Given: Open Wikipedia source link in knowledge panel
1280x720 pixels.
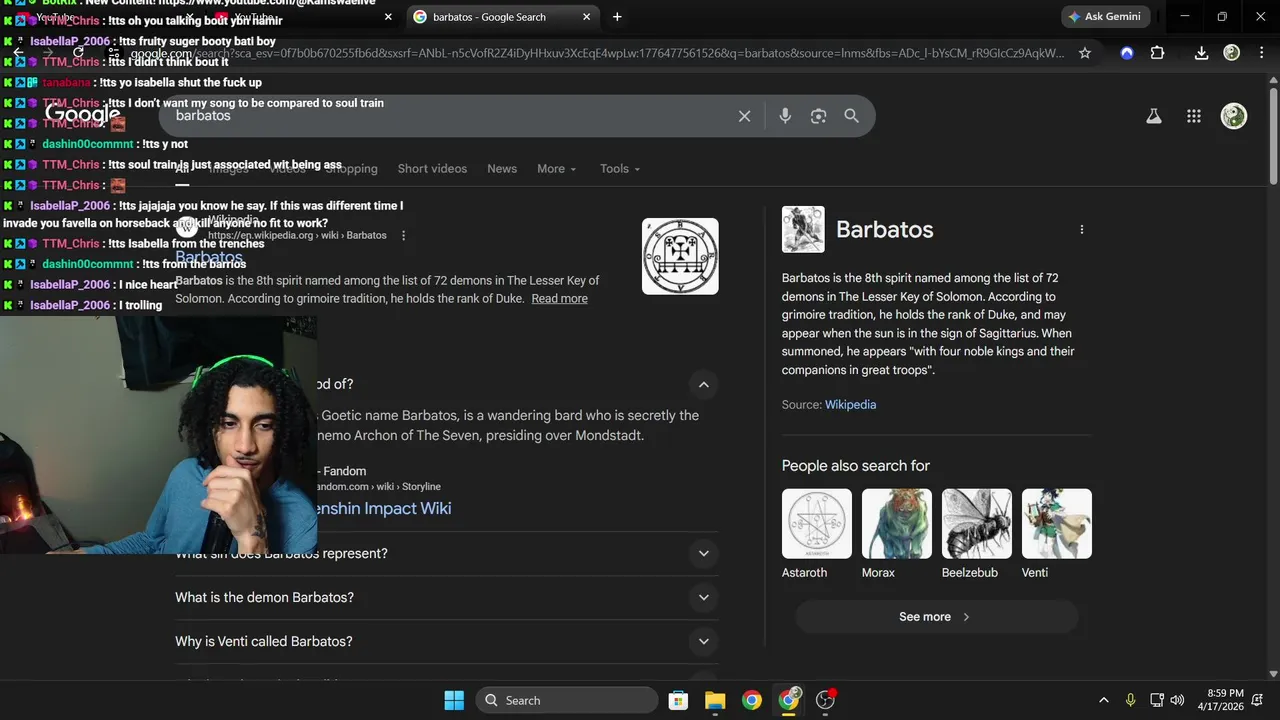Looking at the screenshot, I should (850, 405).
